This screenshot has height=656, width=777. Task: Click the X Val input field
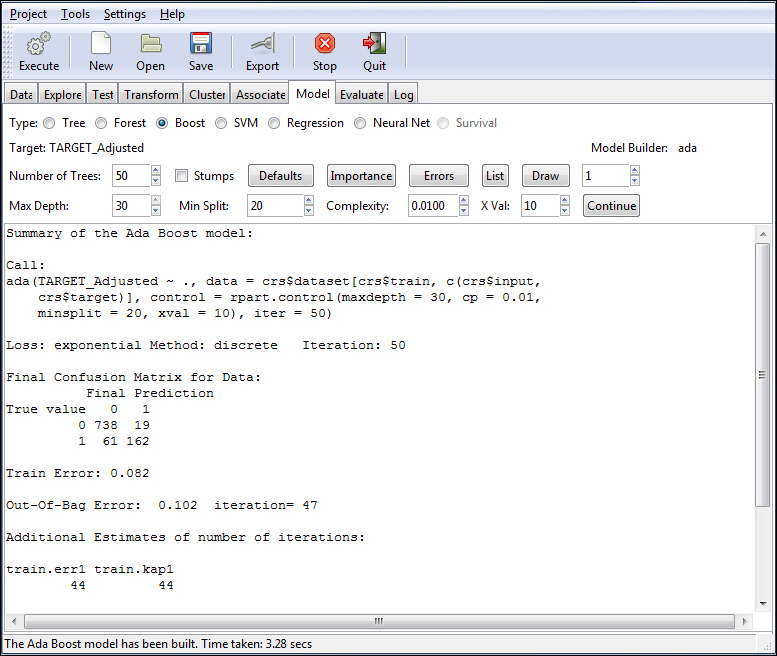click(540, 206)
